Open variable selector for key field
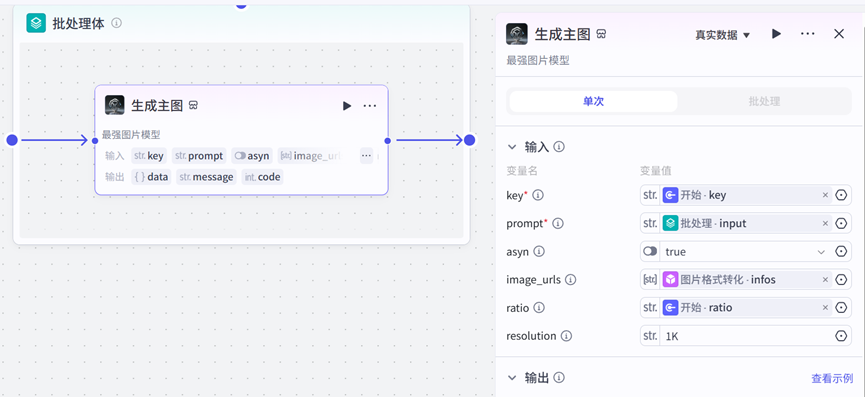Screen dimensions: 865x397 (841, 195)
